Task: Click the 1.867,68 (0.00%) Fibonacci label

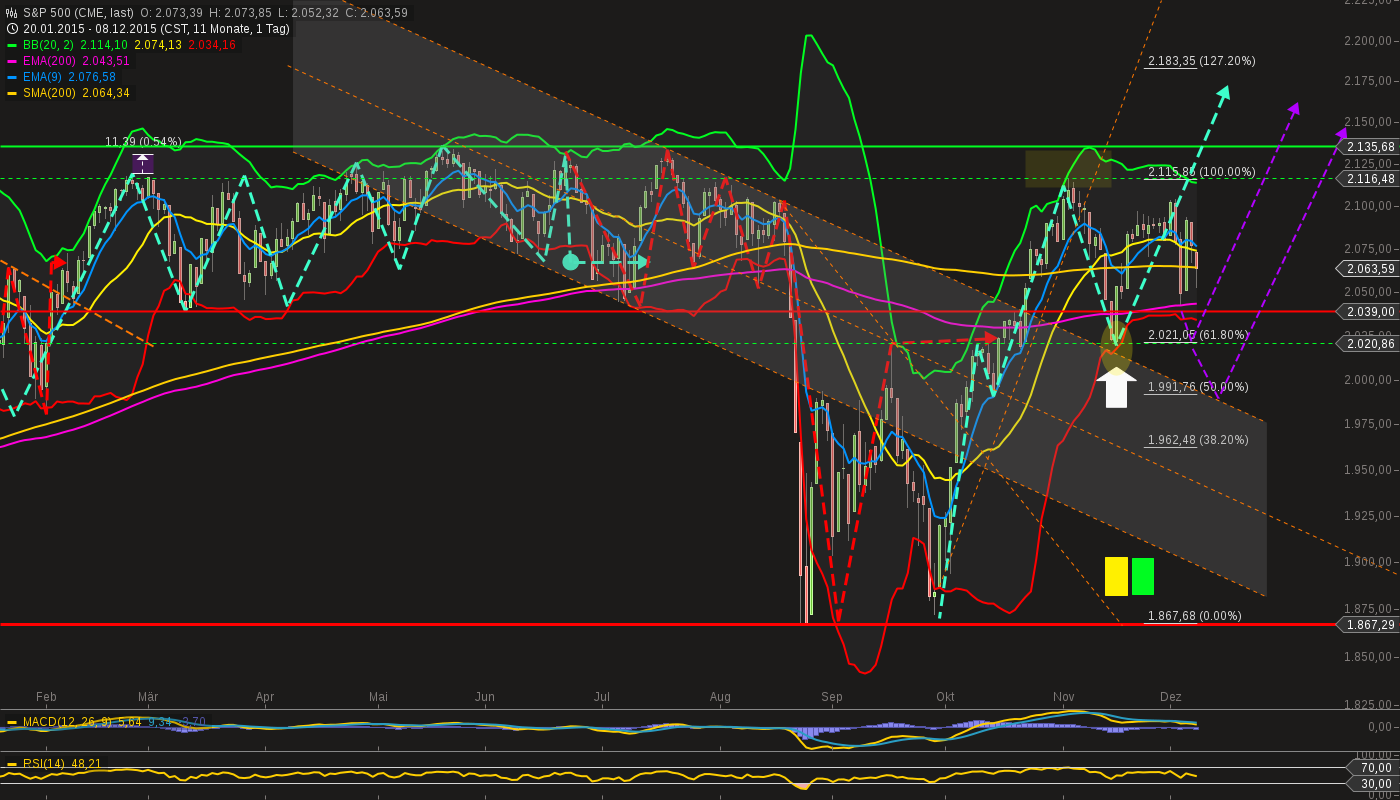Action: (1194, 616)
